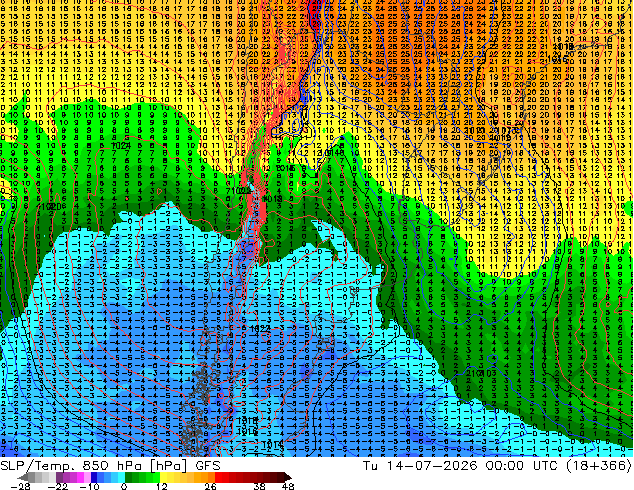Click the '26' legend value
Viewport: 634px width, 490px height.
[210, 486]
